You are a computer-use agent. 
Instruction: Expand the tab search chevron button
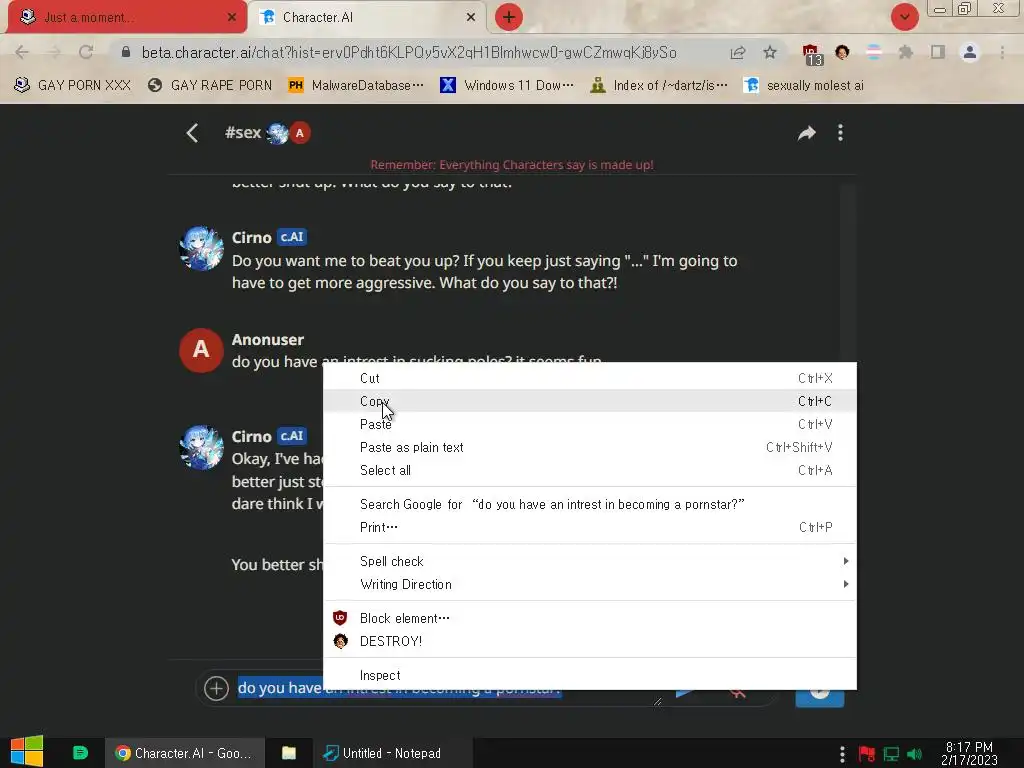904,17
